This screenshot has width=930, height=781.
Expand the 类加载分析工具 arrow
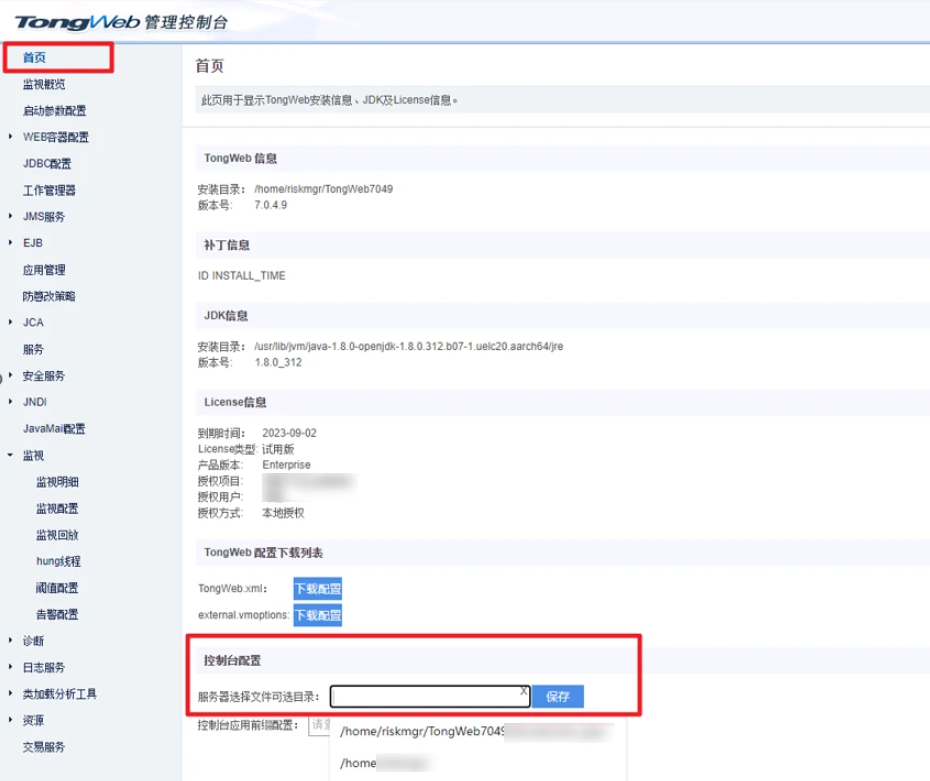click(x=10, y=693)
